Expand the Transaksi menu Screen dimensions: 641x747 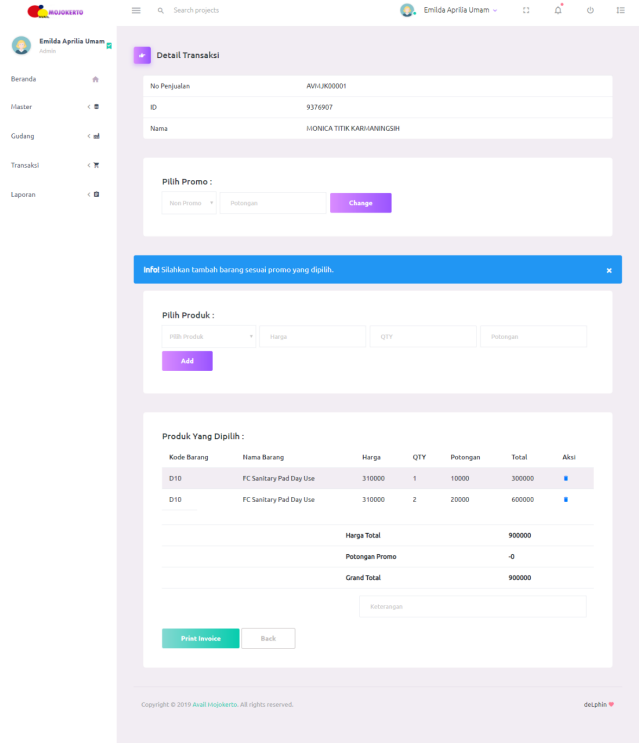[25, 165]
